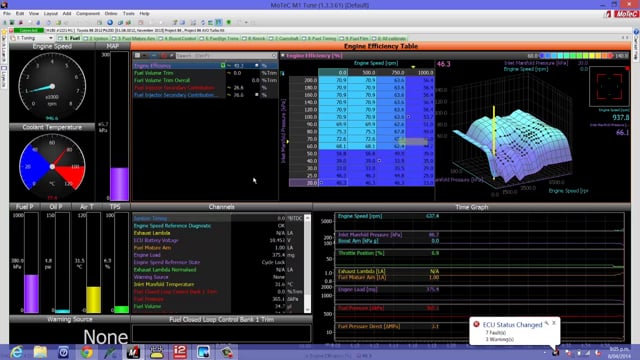Screen dimensions: 640x360
Task: Click the Channels list scrollbar
Action: click(x=307, y=264)
